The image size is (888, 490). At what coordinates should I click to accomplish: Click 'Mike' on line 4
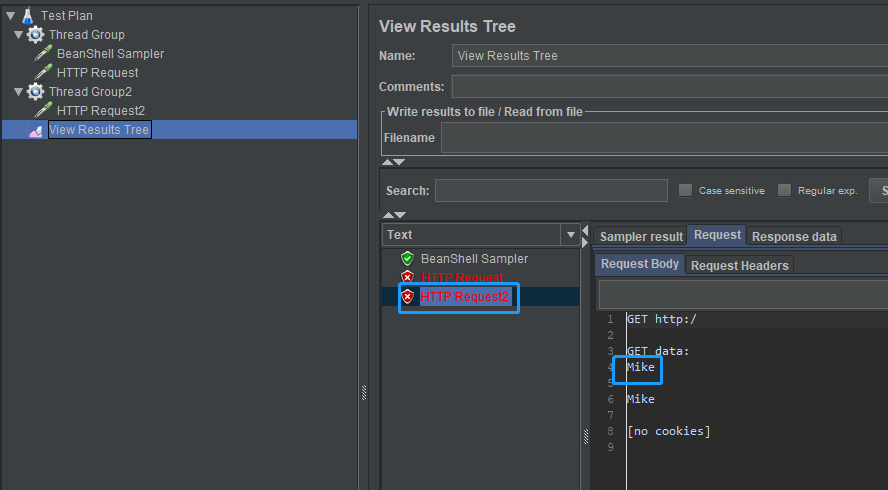click(x=641, y=367)
